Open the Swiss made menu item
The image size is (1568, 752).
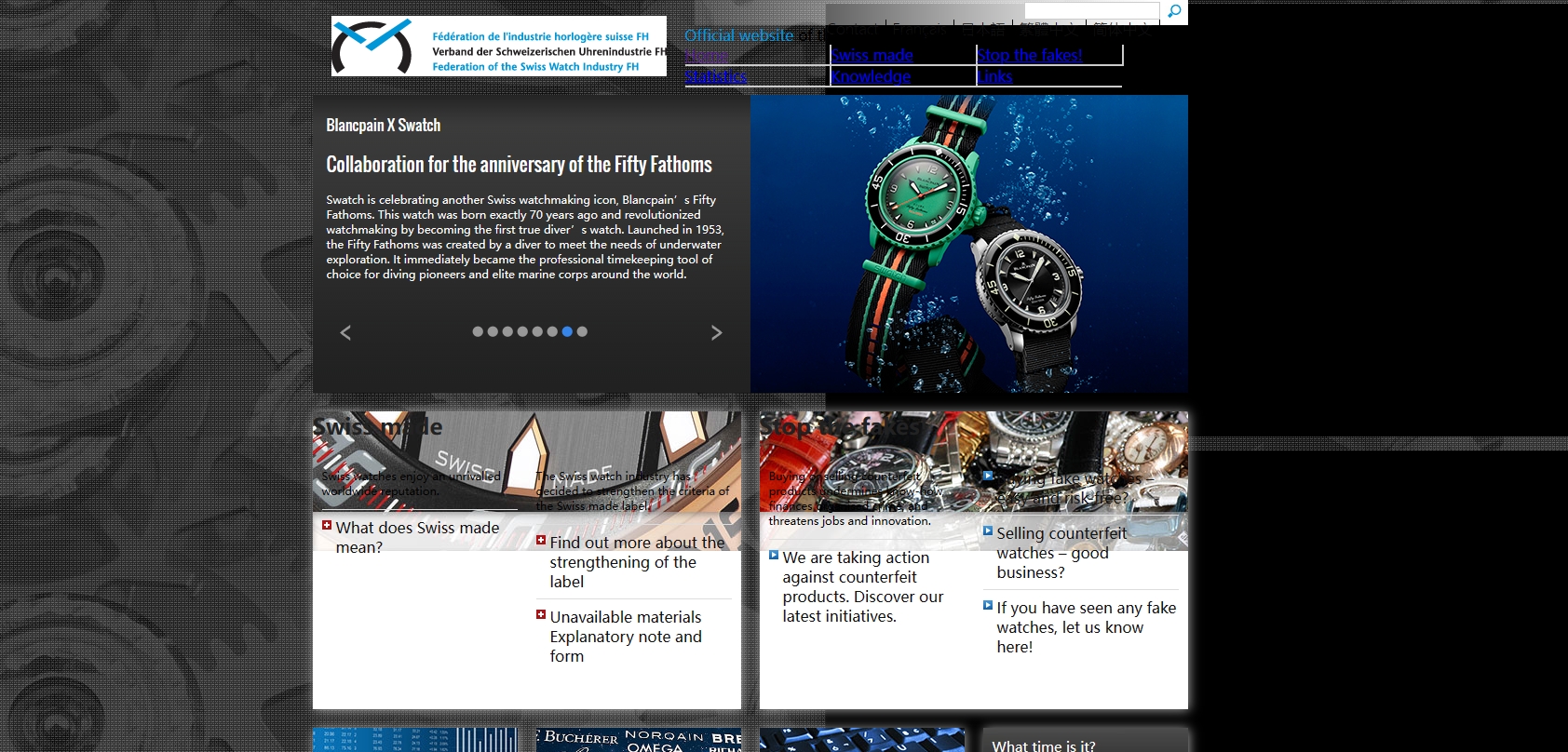click(x=872, y=55)
